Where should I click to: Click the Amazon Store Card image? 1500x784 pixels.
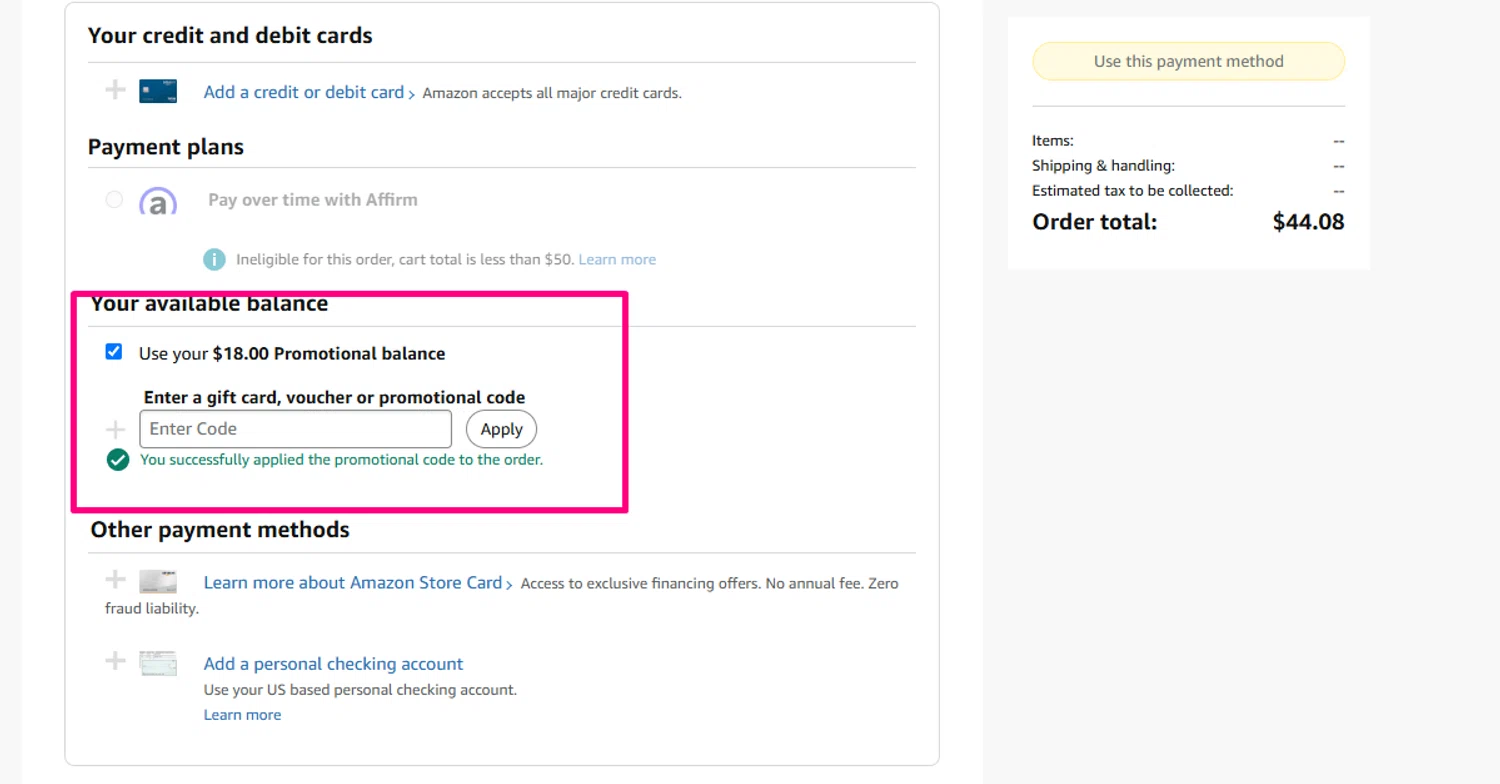[158, 582]
